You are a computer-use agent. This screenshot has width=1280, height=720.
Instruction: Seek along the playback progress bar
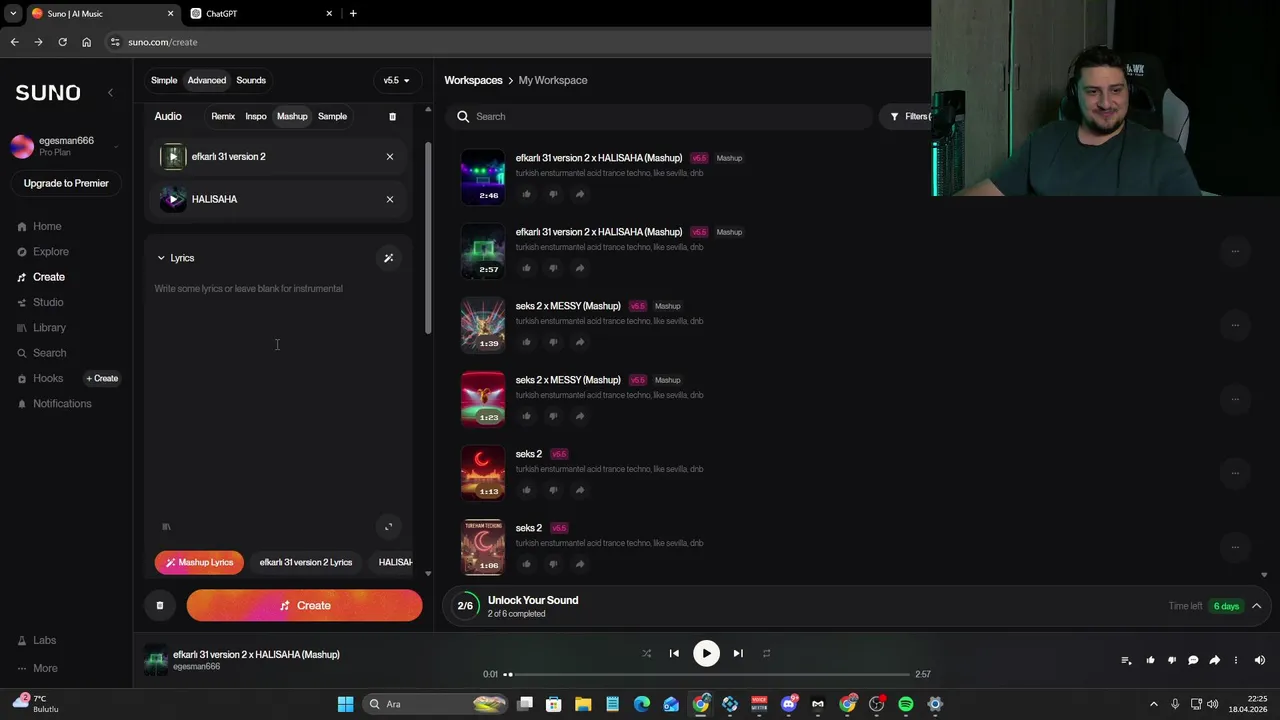tap(708, 674)
